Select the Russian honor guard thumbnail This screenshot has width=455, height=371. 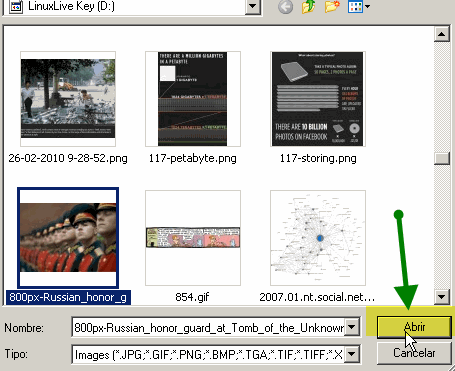pyautogui.click(x=68, y=238)
